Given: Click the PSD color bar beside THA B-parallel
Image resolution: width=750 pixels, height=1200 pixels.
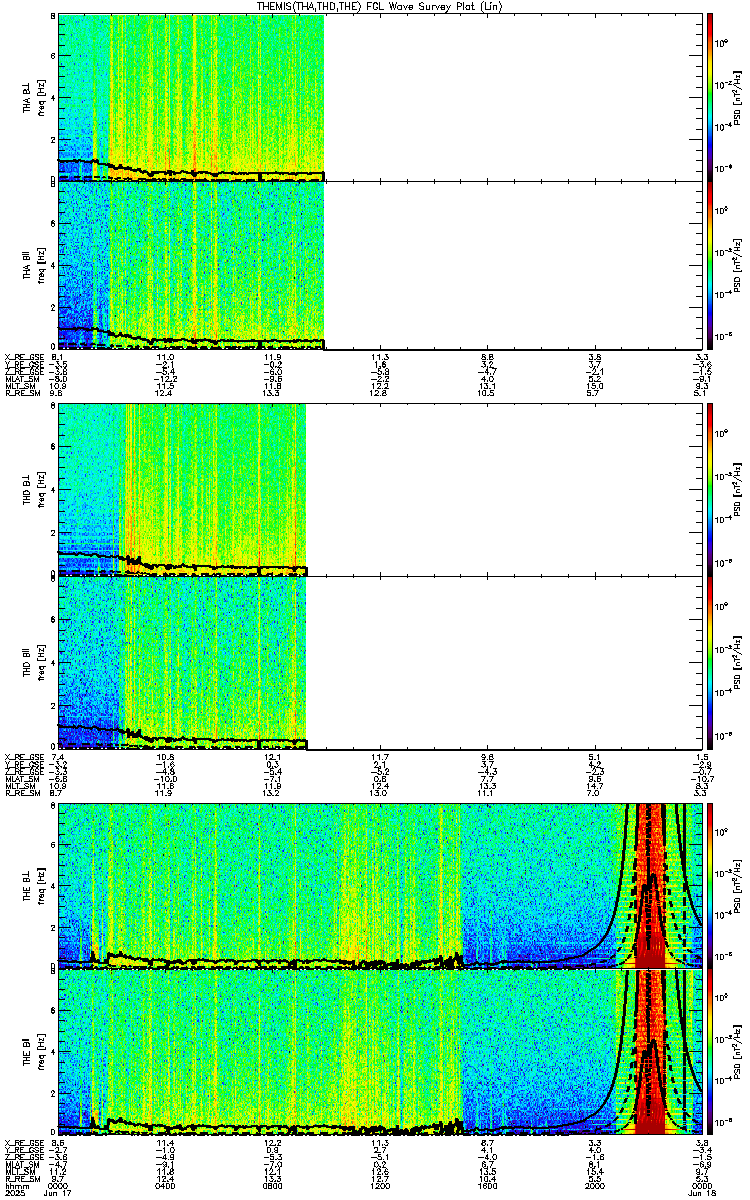Looking at the screenshot, I should click(710, 264).
